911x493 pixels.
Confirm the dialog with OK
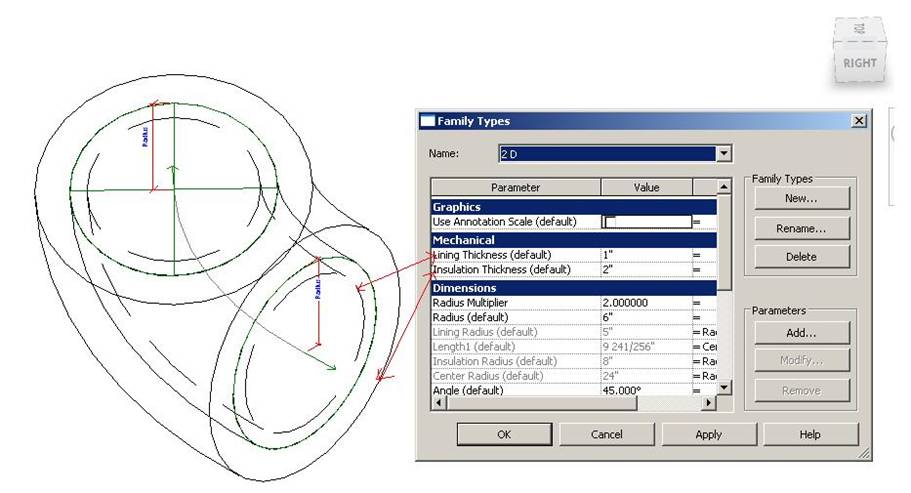tap(503, 435)
